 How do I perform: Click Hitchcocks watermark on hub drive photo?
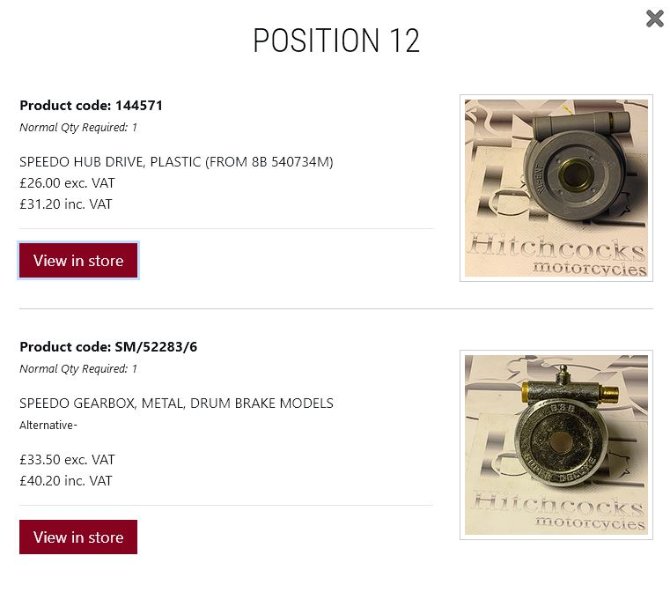(556, 250)
